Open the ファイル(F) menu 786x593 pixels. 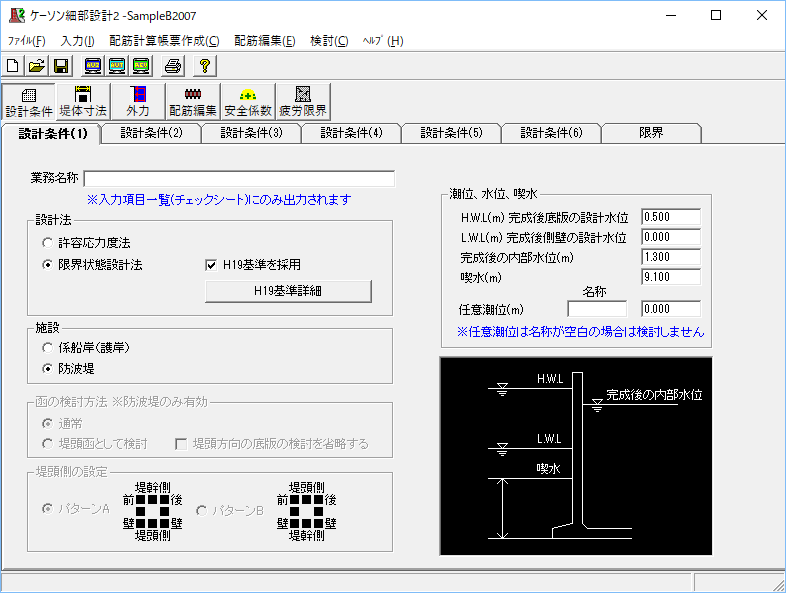27,41
